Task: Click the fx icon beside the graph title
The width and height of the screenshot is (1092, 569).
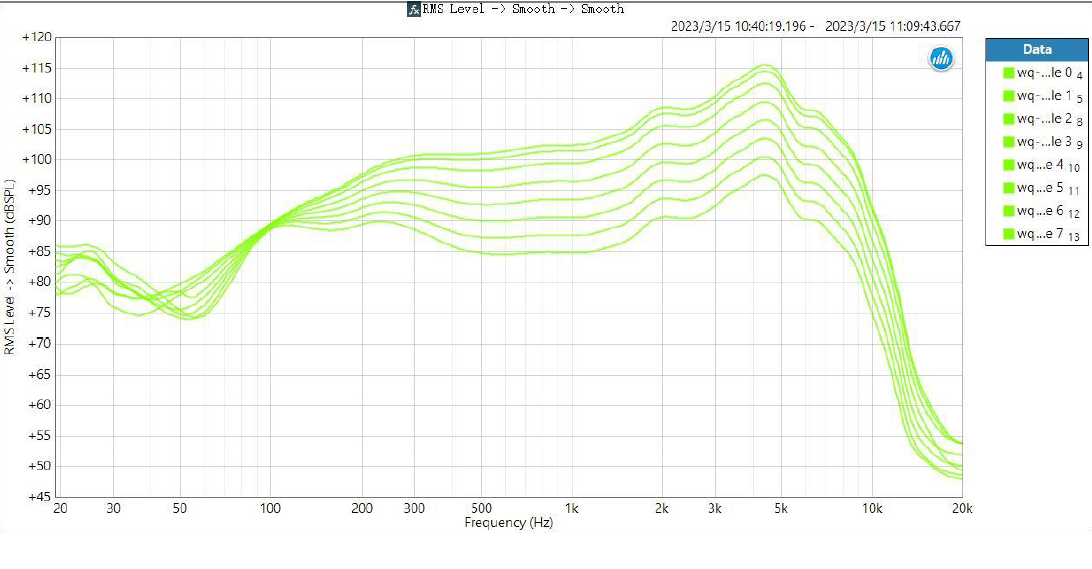Action: pyautogui.click(x=413, y=9)
